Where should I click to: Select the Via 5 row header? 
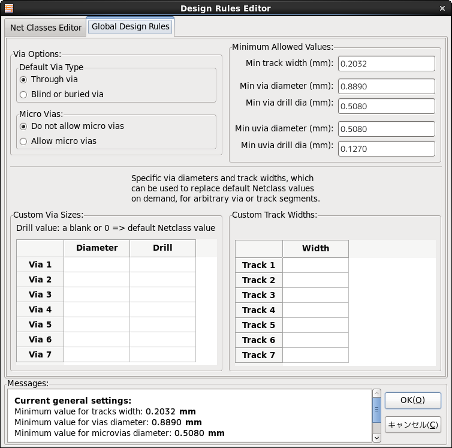[x=40, y=325]
